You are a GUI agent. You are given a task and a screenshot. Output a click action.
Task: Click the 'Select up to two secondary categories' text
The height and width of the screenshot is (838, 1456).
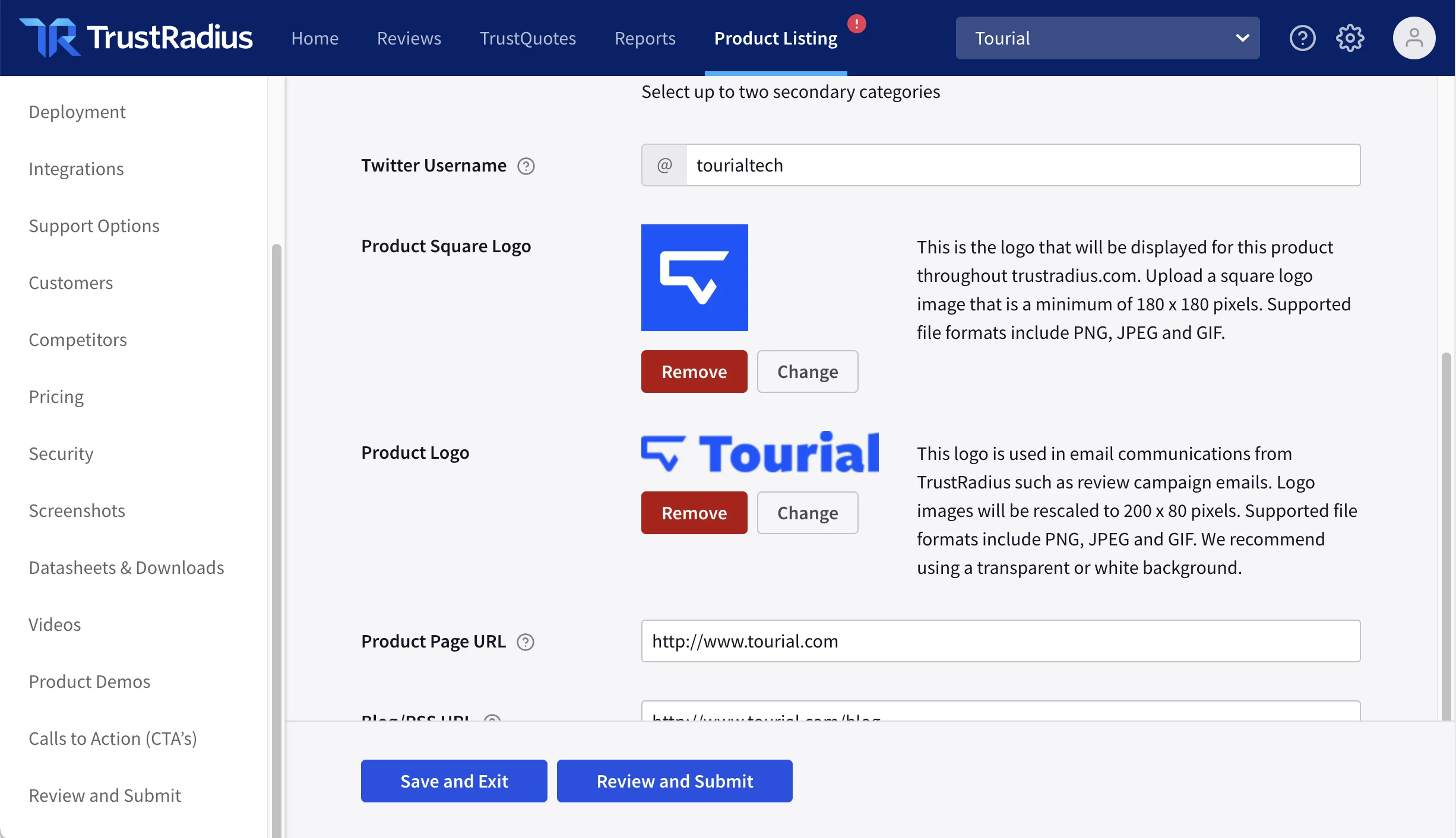pyautogui.click(x=790, y=92)
